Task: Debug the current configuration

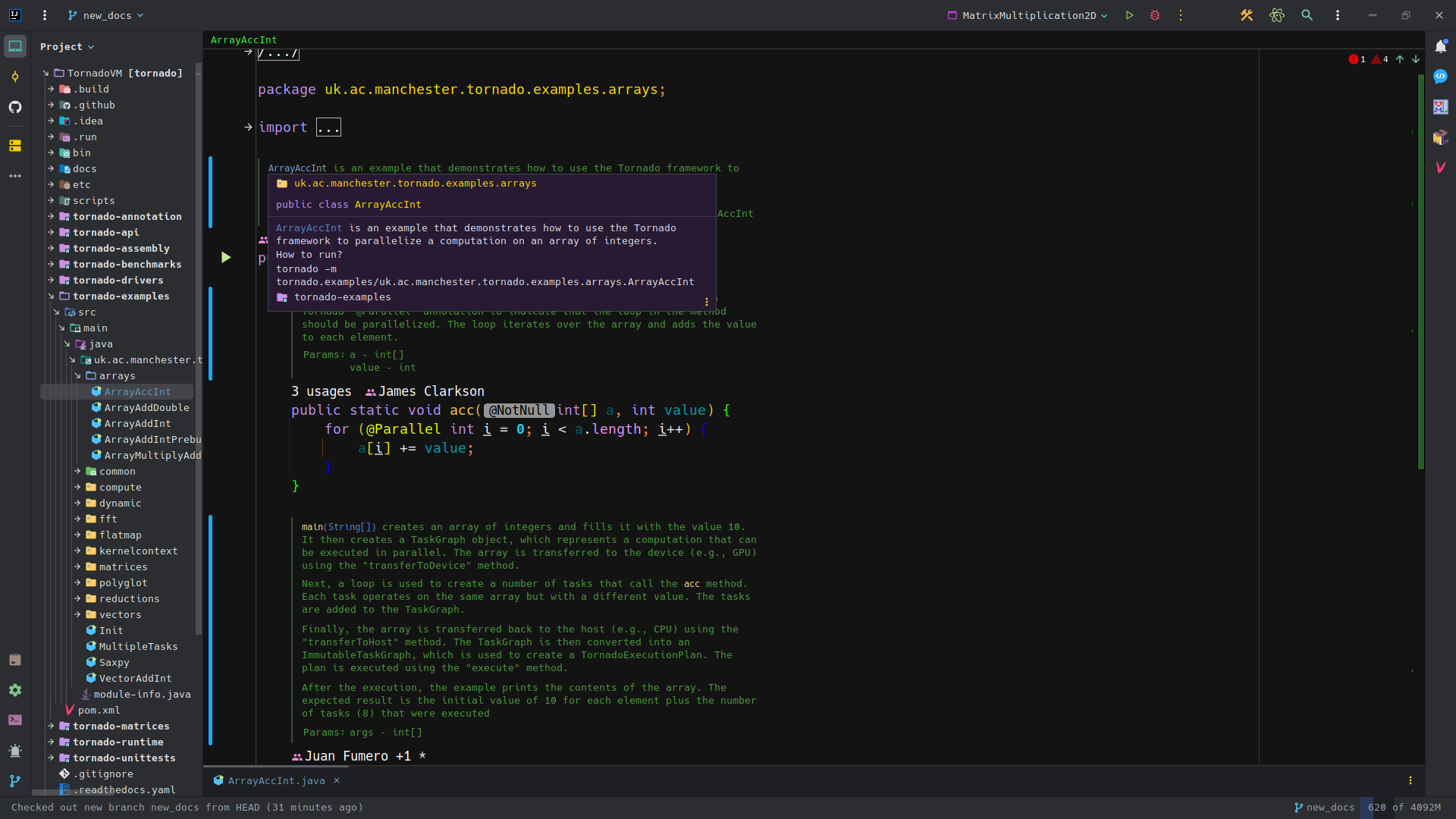Action: [1155, 15]
